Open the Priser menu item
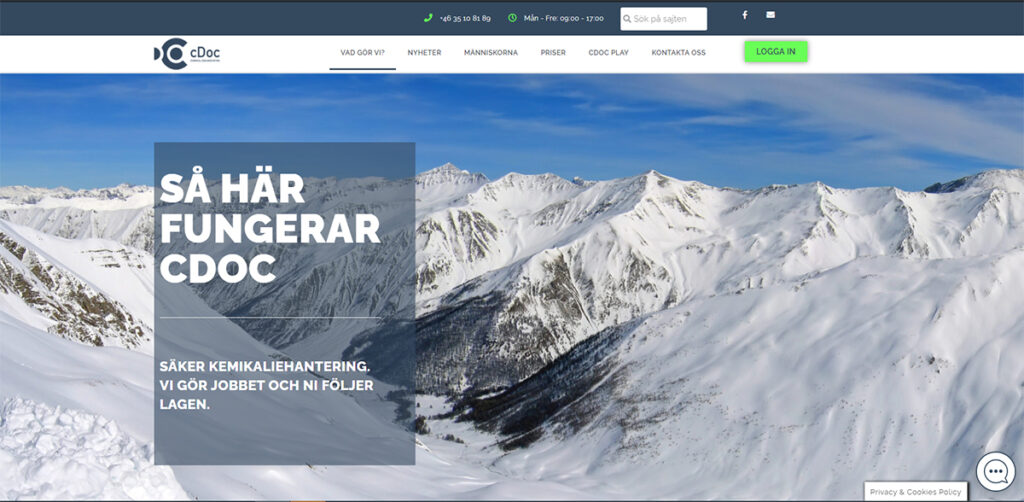 (553, 53)
